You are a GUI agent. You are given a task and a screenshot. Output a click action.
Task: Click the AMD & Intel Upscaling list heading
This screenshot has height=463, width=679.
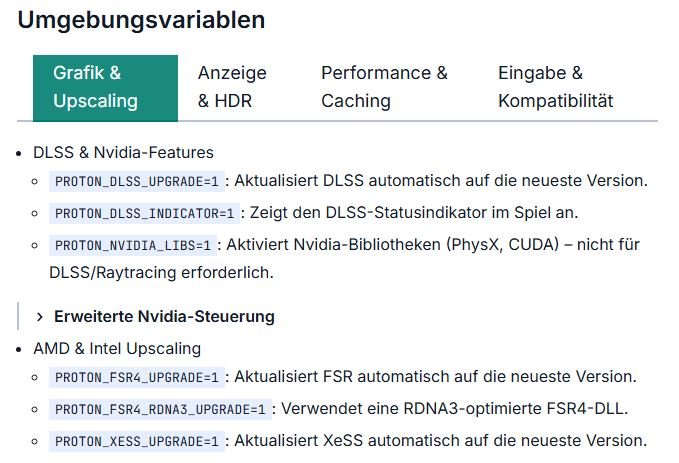(117, 348)
